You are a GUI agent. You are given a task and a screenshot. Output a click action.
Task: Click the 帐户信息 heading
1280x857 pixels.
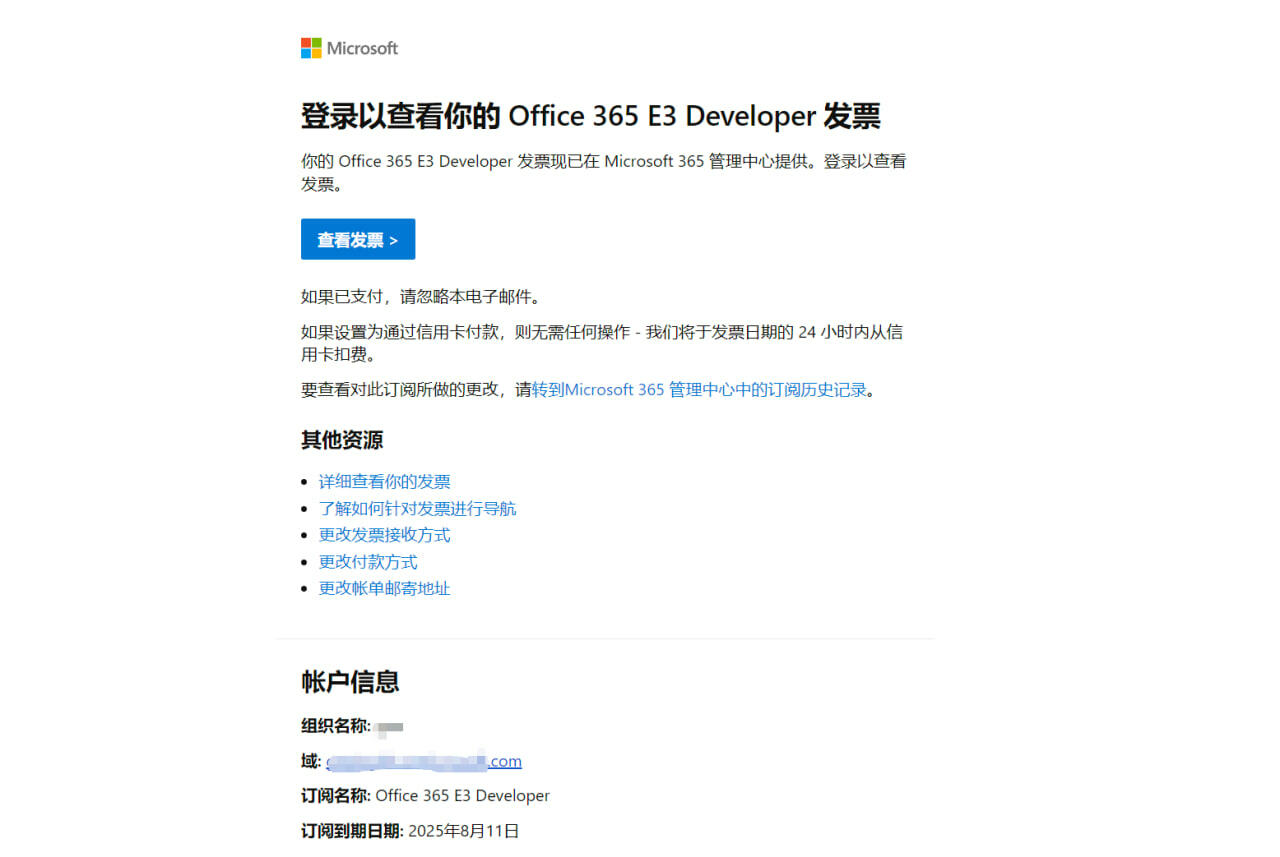point(350,682)
